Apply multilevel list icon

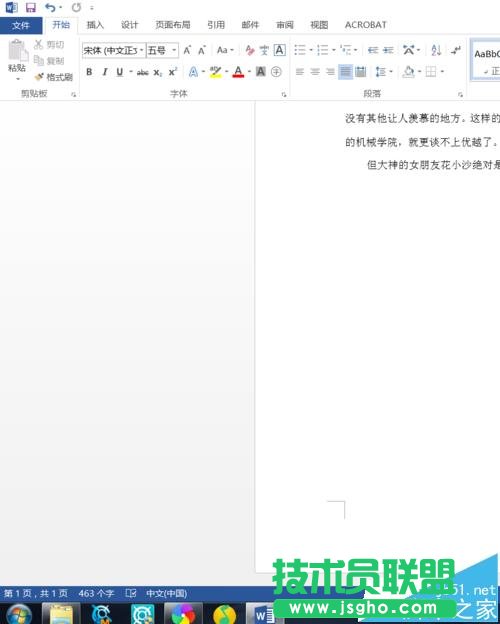pos(345,50)
